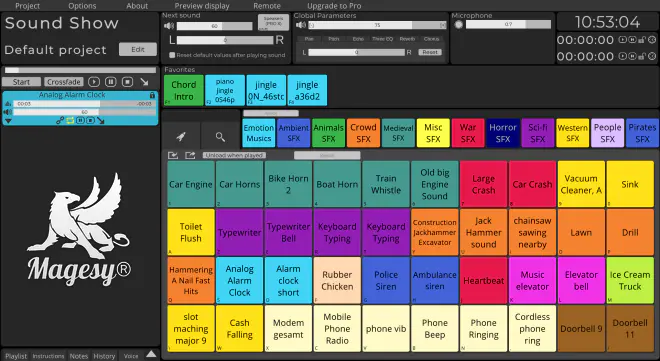660x361 pixels.
Task: Switch to the Horror SFX category
Action: (503, 133)
